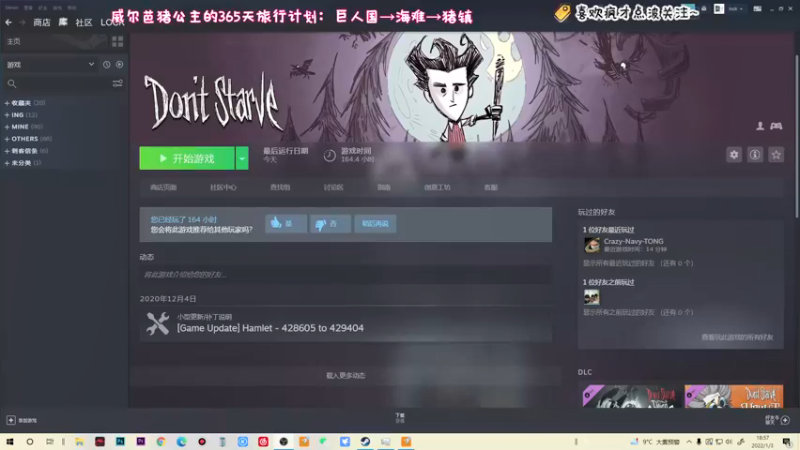Open play button dropdown arrow
This screenshot has height=450, width=800.
point(242,158)
